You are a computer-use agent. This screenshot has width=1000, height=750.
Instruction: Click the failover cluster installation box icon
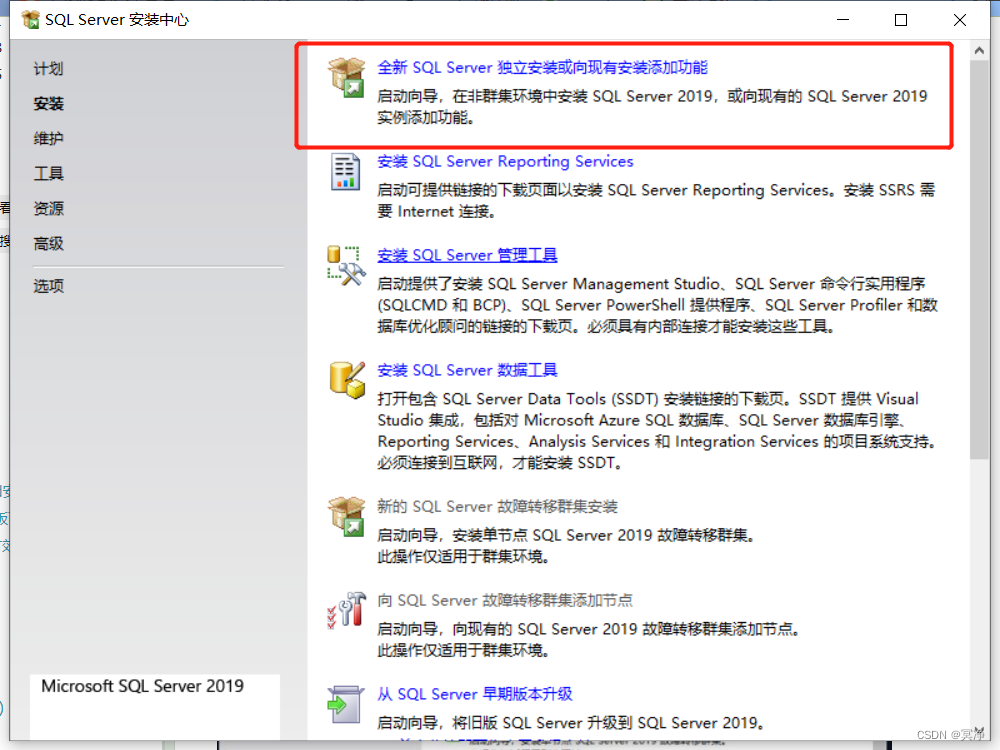346,517
